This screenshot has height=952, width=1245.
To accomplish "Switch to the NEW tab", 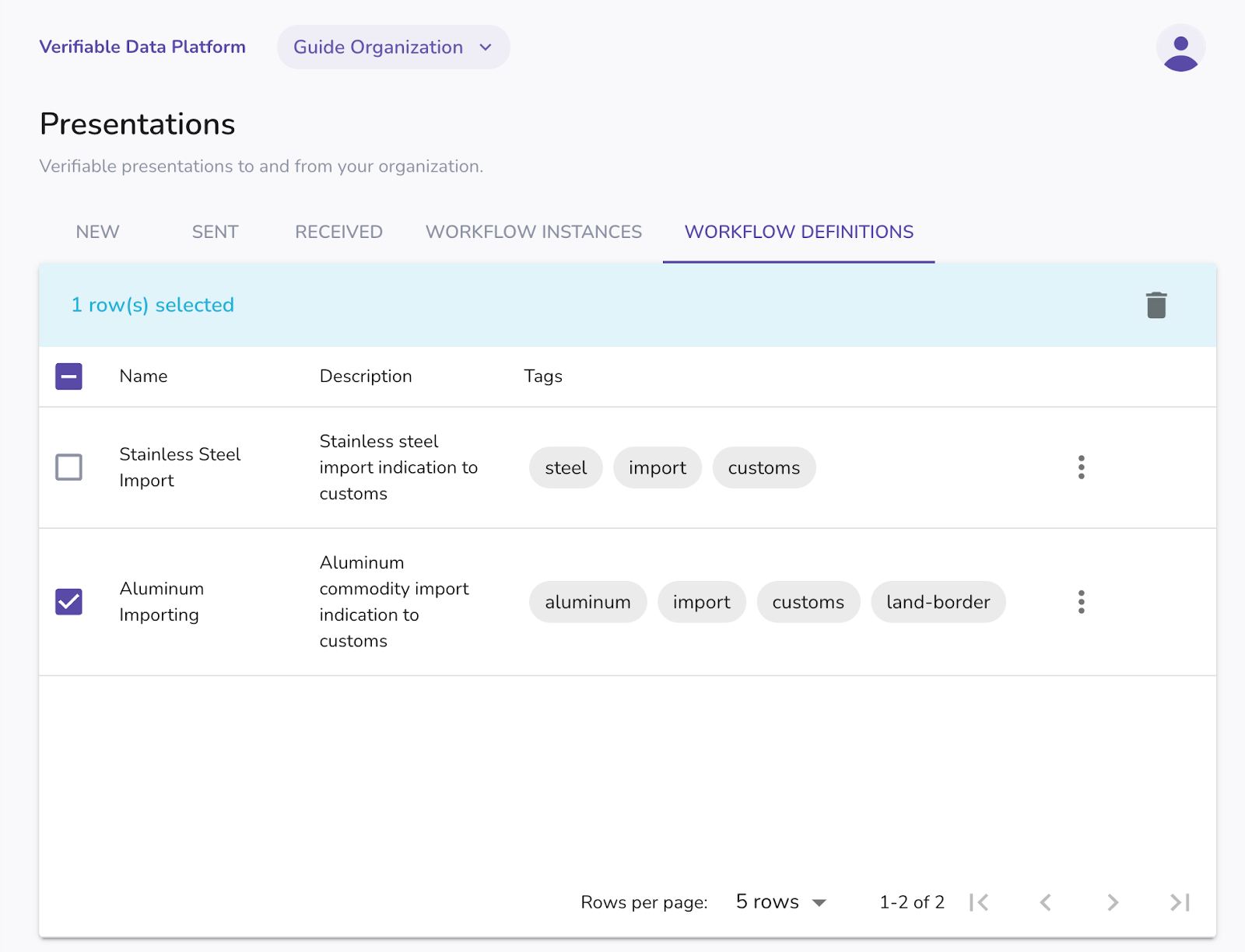I will click(x=97, y=232).
